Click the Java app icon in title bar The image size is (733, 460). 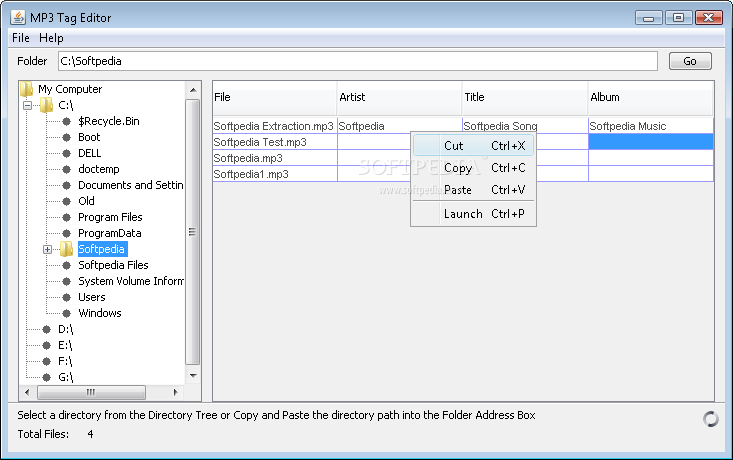(x=18, y=17)
